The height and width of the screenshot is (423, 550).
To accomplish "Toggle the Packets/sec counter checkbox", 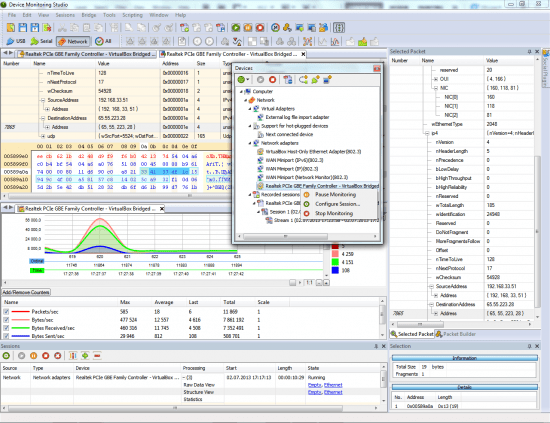I will pos(6,311).
